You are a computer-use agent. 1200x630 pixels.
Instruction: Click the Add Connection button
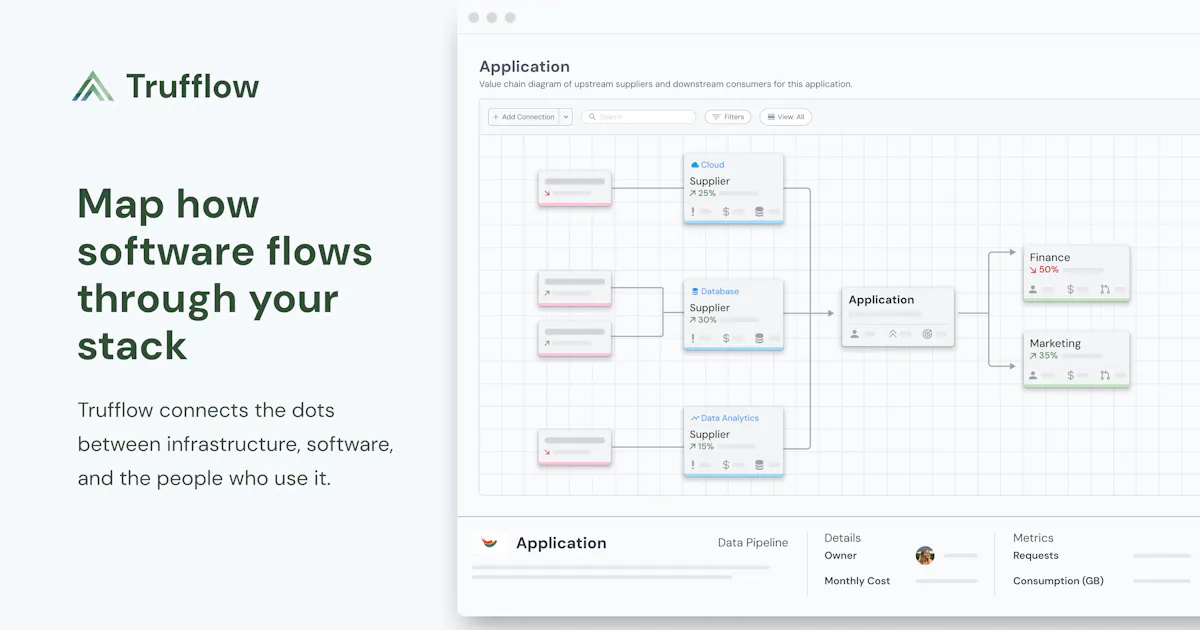coord(523,117)
